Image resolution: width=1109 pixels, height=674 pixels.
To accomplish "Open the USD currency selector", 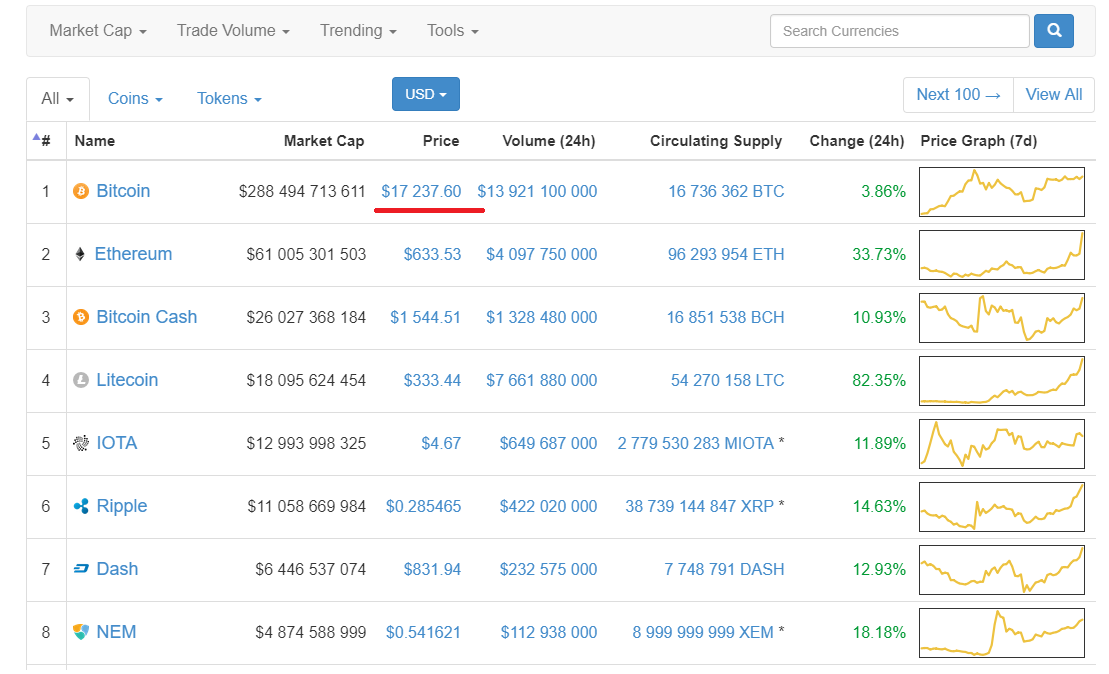I will coord(426,94).
